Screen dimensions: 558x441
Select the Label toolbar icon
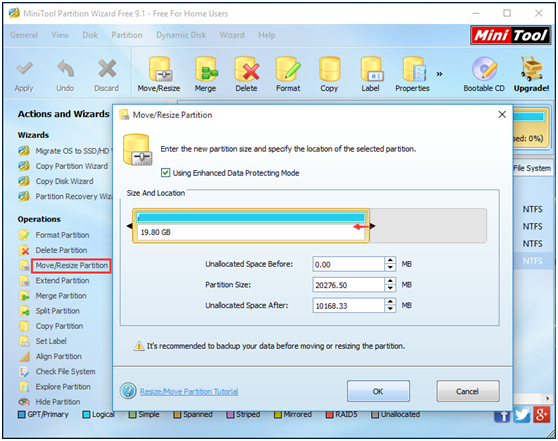(x=371, y=69)
